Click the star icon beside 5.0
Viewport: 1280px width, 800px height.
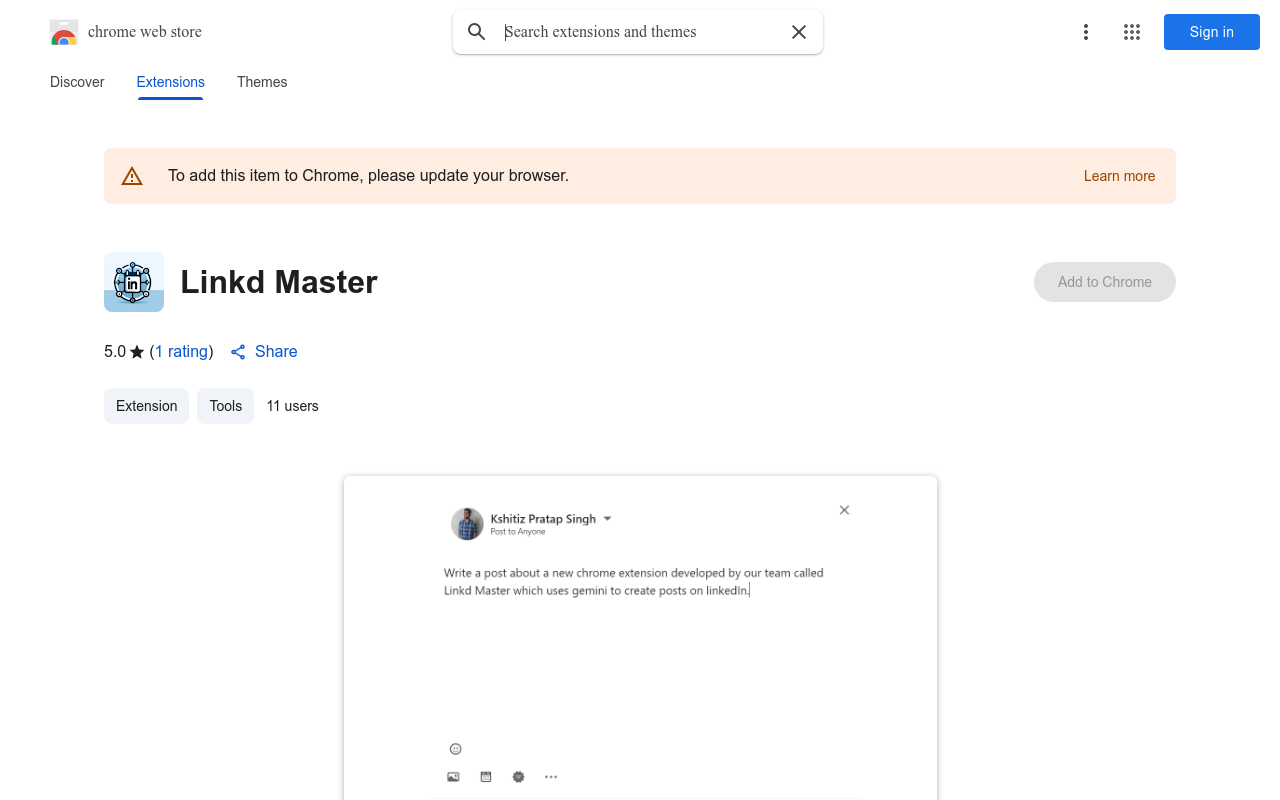pyautogui.click(x=137, y=352)
